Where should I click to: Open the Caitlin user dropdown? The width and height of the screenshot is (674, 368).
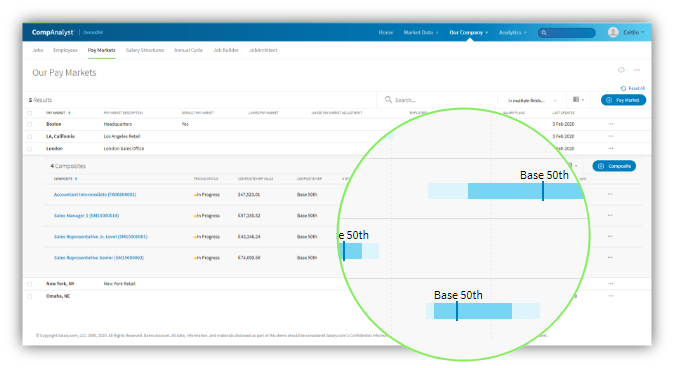634,32
